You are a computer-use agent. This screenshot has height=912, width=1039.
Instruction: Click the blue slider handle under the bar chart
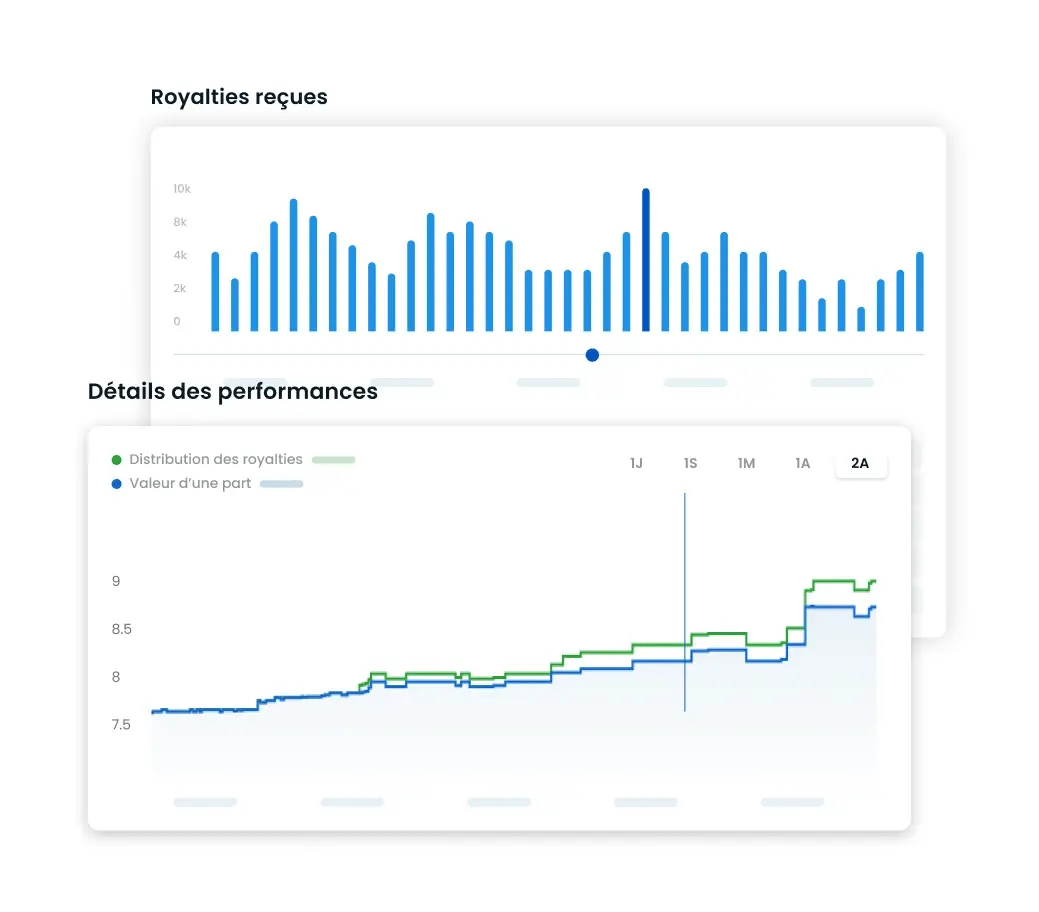[x=592, y=355]
